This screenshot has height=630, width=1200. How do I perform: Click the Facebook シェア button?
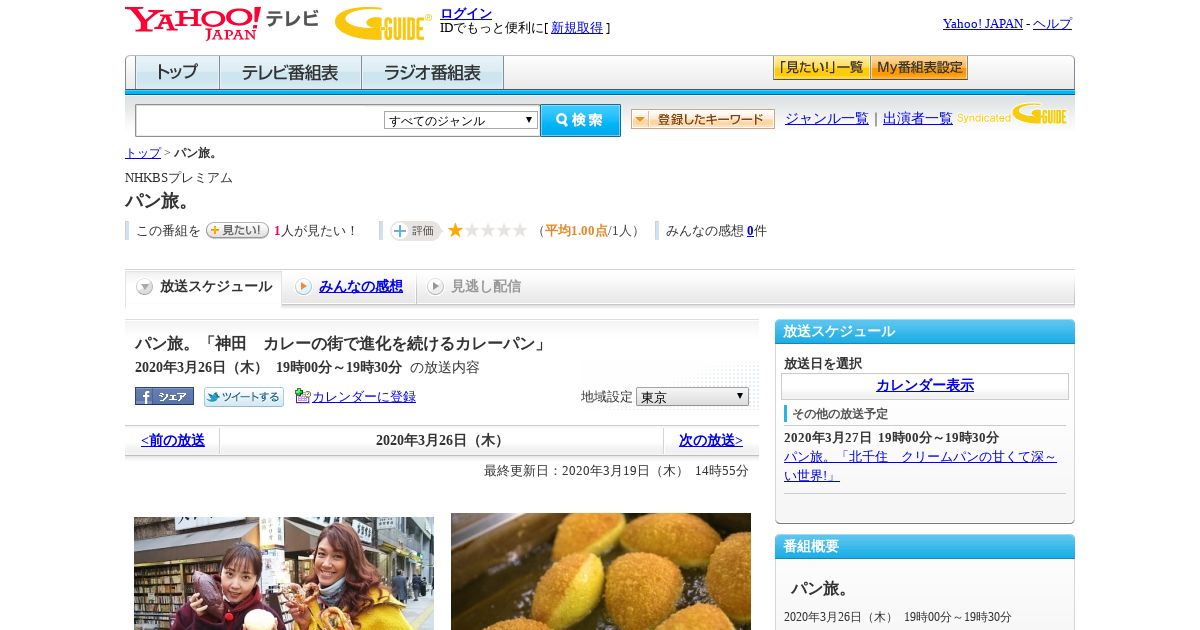click(x=164, y=396)
